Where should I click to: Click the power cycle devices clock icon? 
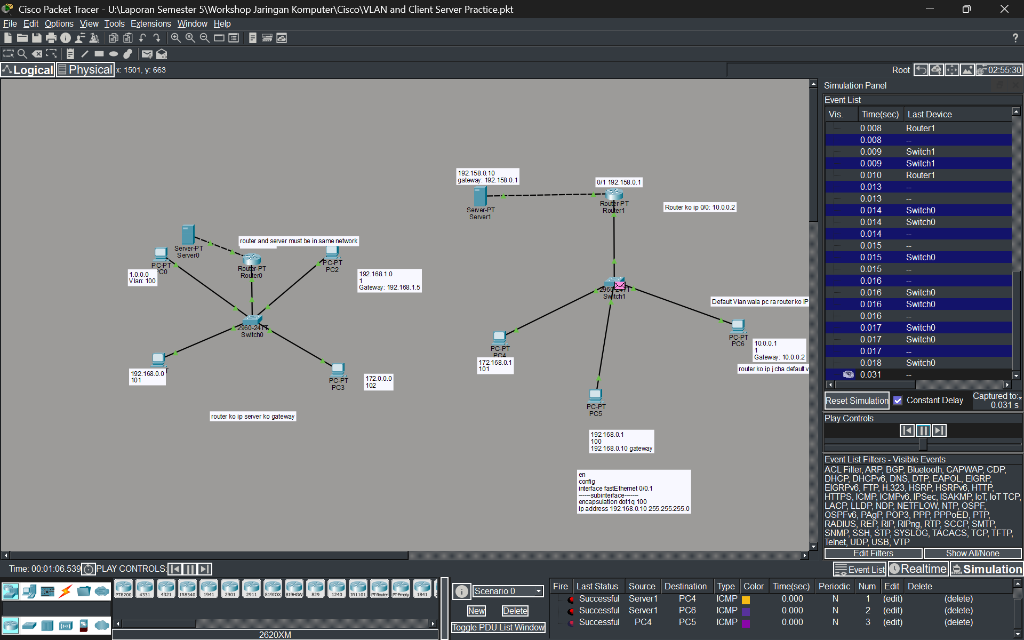pos(89,569)
